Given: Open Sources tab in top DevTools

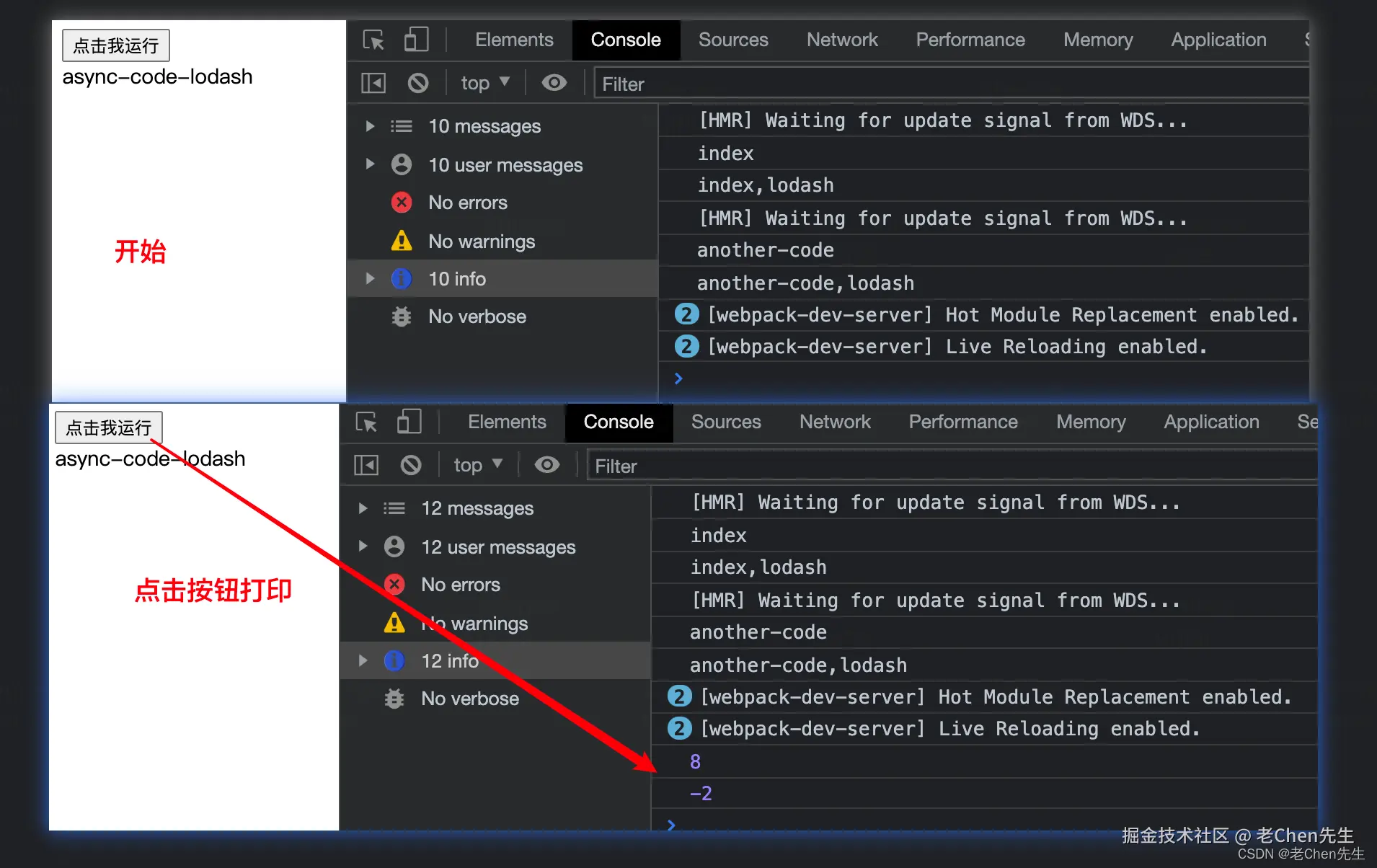Looking at the screenshot, I should coord(733,40).
